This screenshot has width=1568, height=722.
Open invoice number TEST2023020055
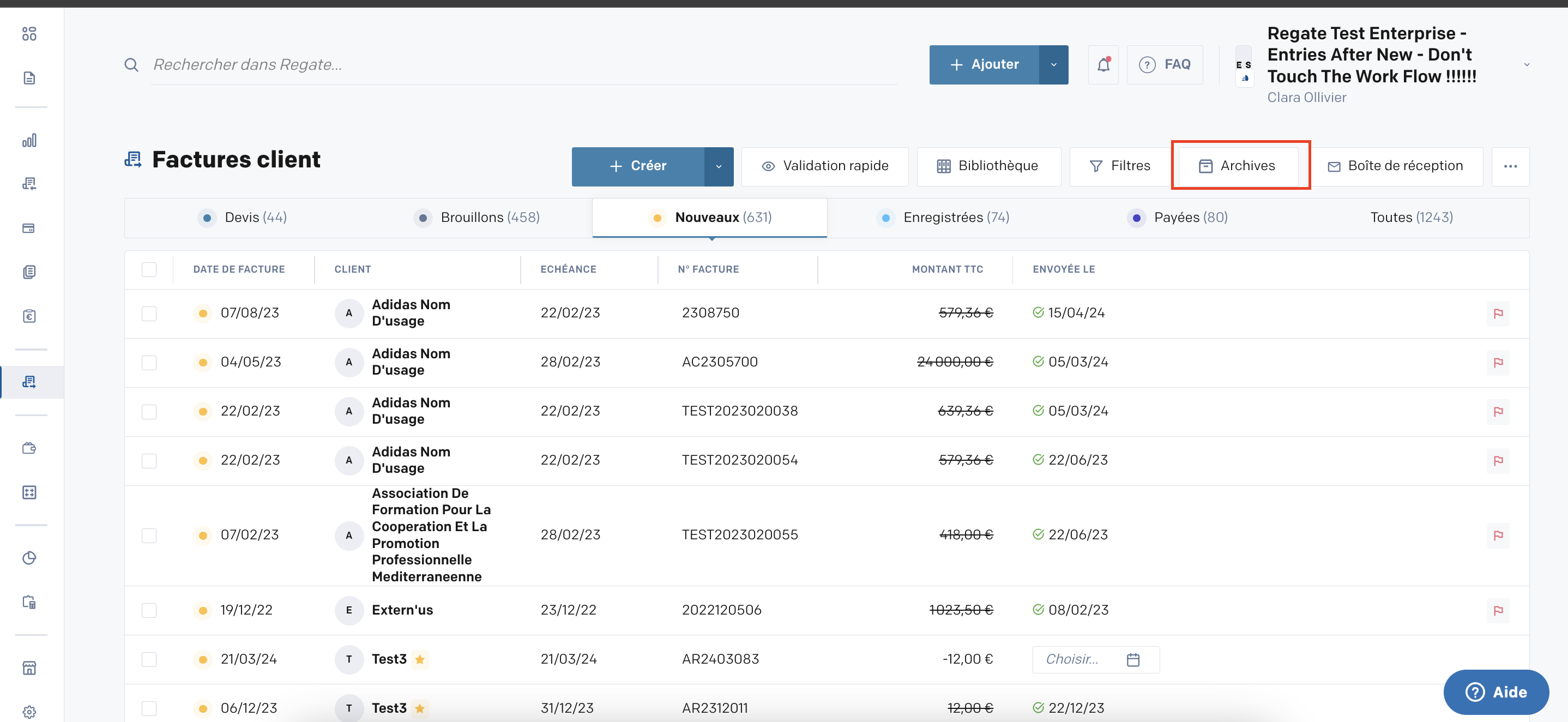point(739,535)
